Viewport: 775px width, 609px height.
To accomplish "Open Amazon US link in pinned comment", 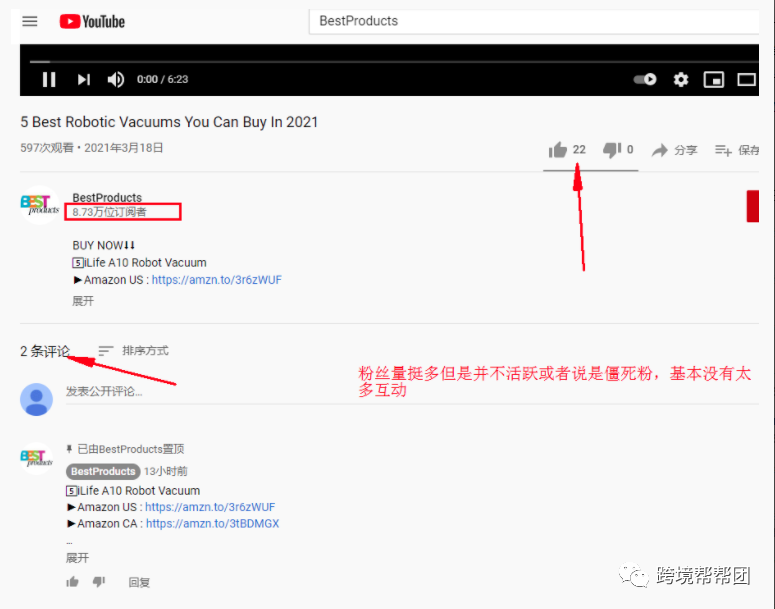I will point(210,507).
